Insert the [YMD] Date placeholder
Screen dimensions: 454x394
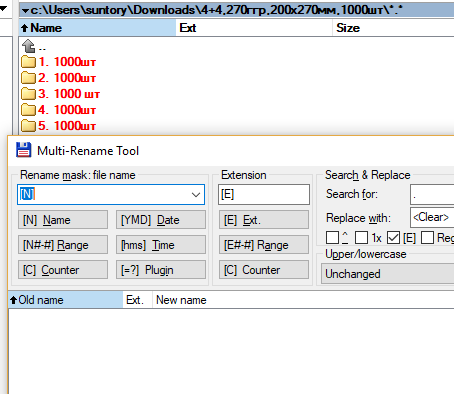pos(161,220)
